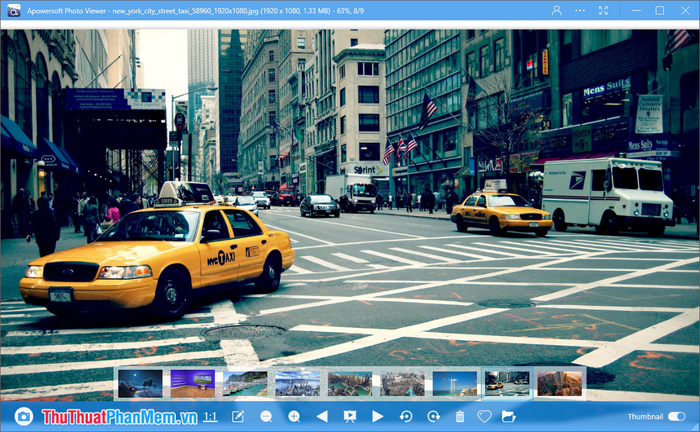Screen dimensions: 700x432
Task: Select the grey aerial cityscape thumbnail
Action: pyautogui.click(x=402, y=383)
